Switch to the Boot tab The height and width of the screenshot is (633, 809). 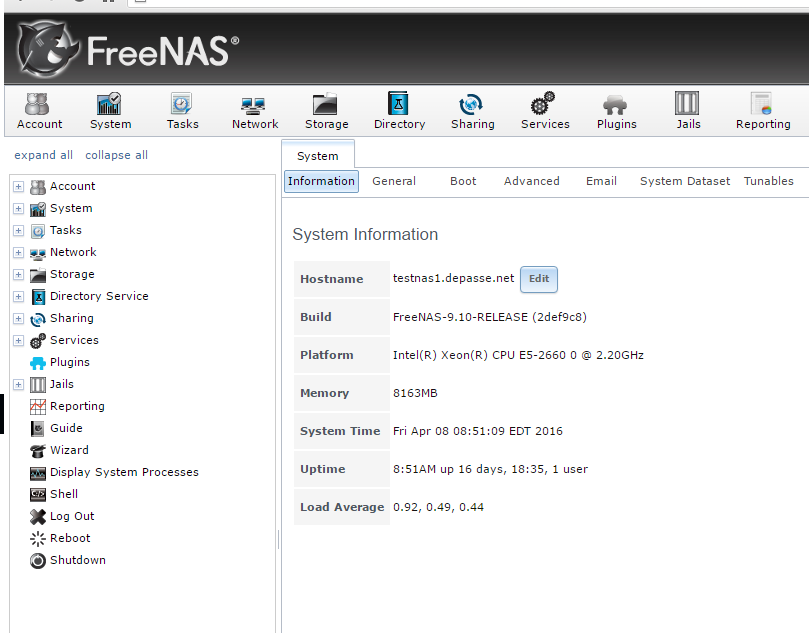463,182
